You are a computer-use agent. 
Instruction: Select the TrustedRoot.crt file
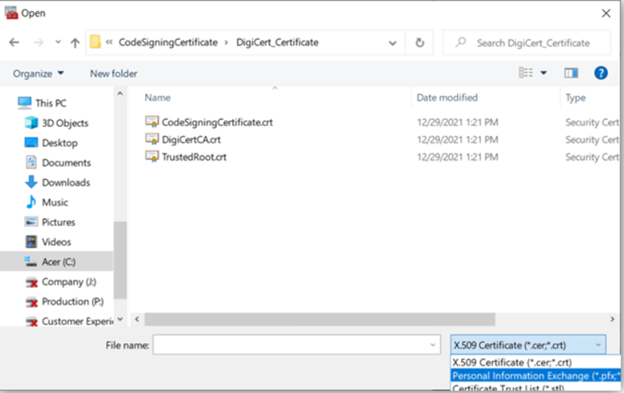194,157
